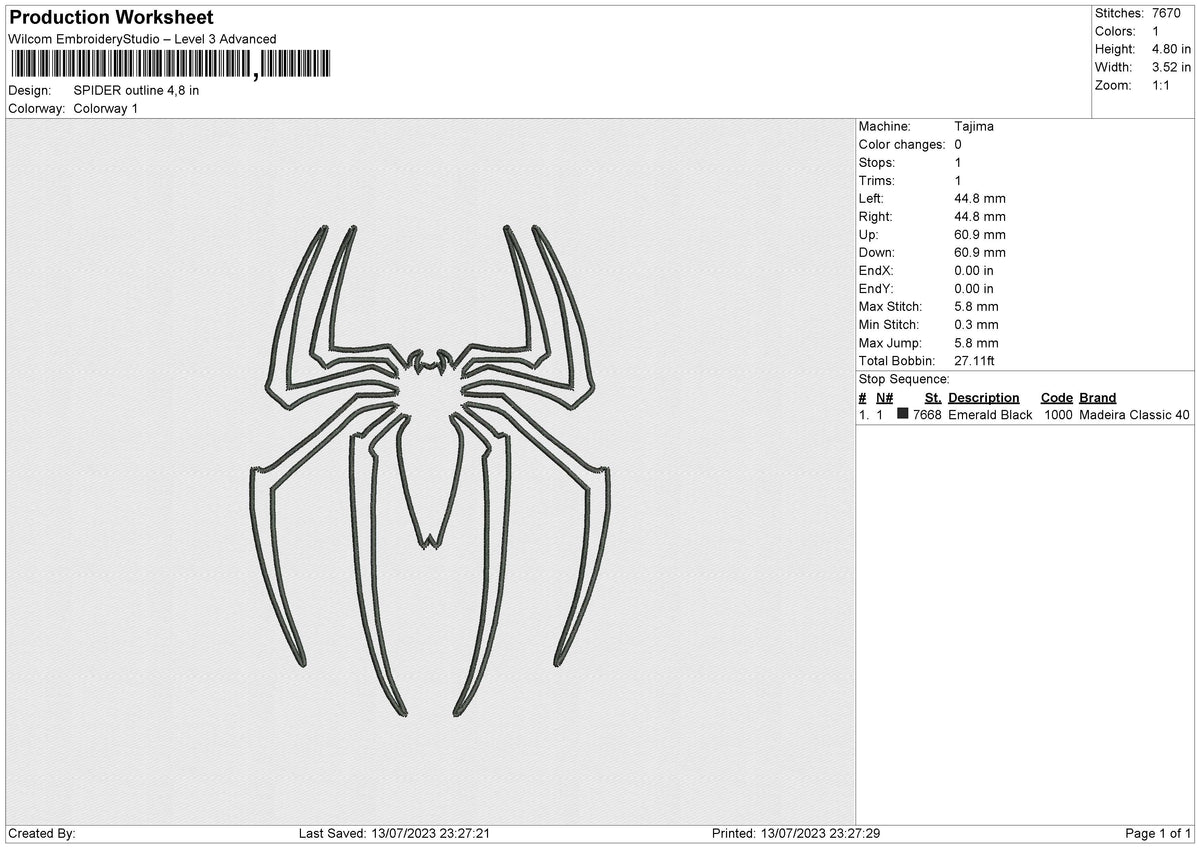Viewport: 1200px width, 848px height.
Task: Click the design name SPIDER outline 4,8 in
Action: pyautogui.click(x=137, y=90)
